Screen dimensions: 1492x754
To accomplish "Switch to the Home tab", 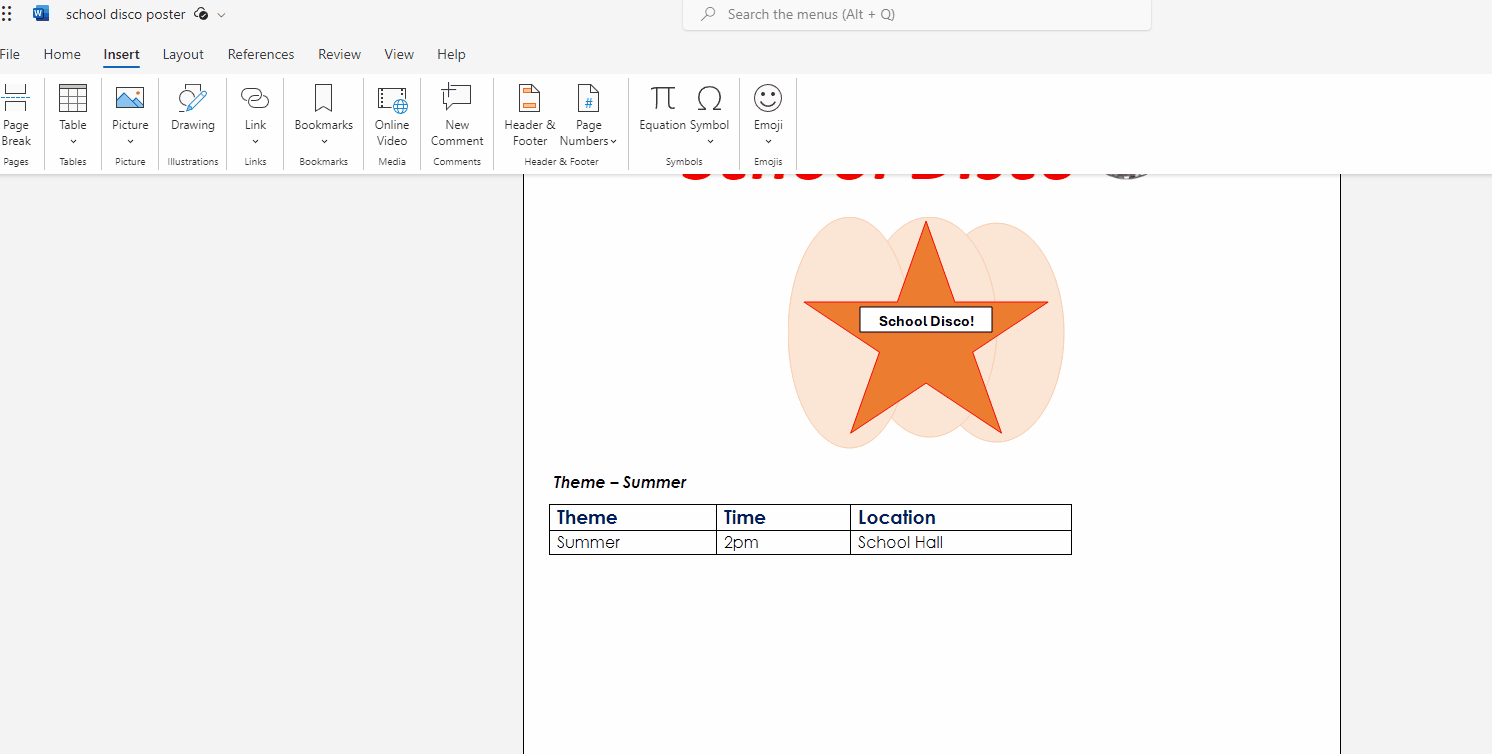I will click(62, 55).
